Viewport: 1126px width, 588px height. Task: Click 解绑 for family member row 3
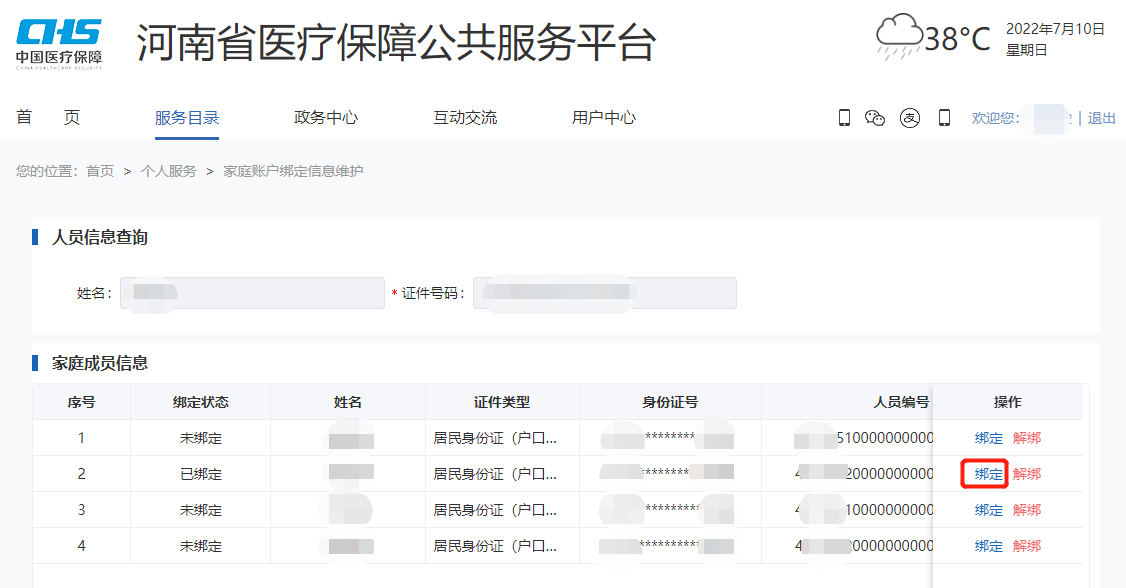[1025, 510]
